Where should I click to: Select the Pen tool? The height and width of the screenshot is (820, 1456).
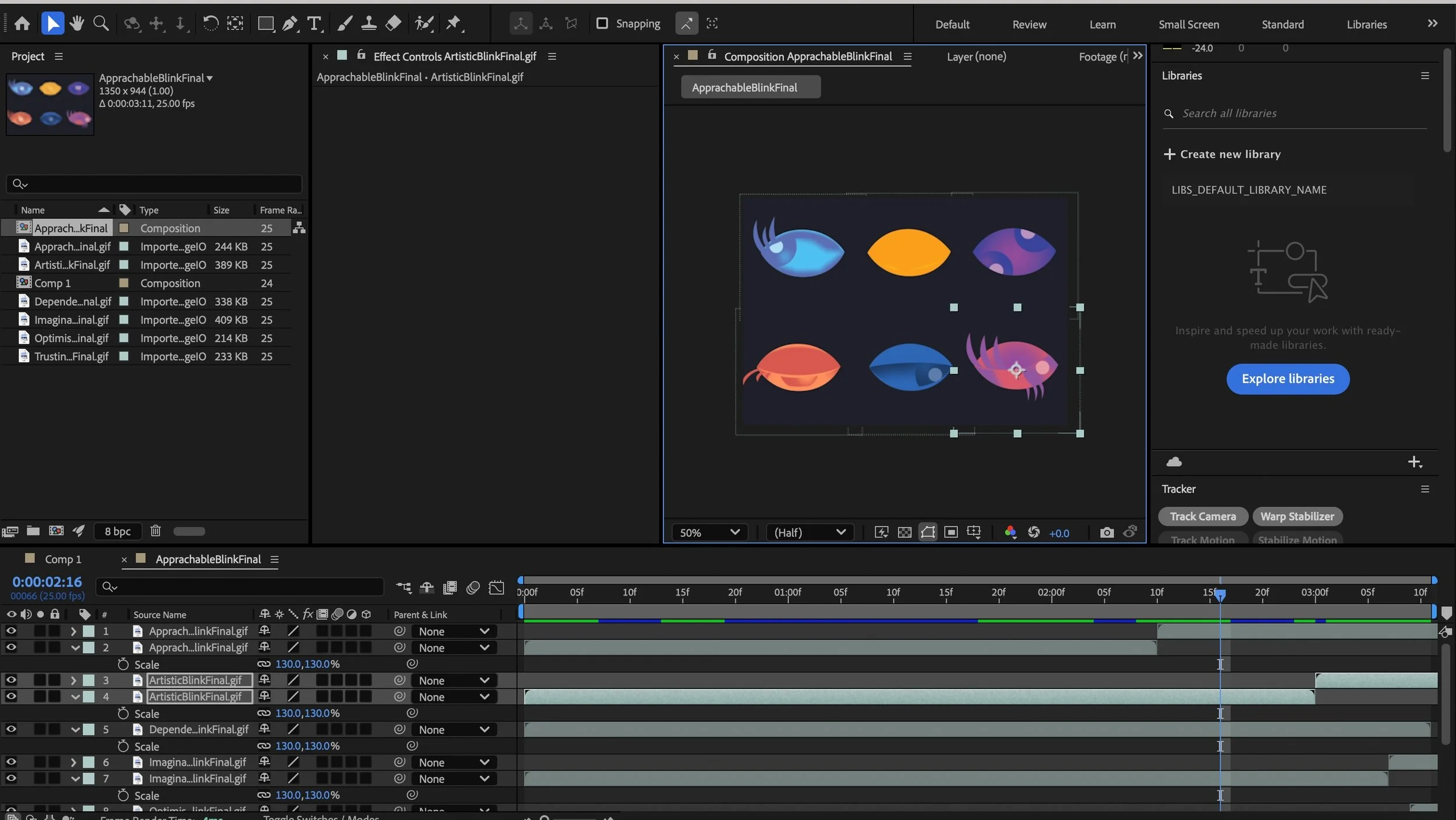(289, 23)
